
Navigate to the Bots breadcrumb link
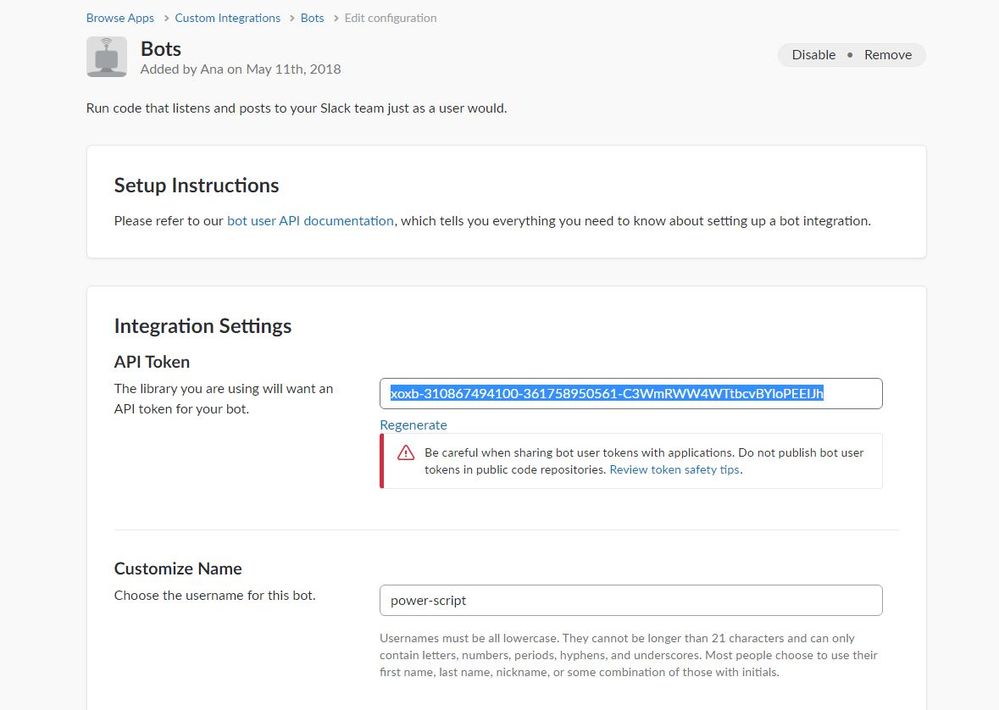tap(312, 18)
